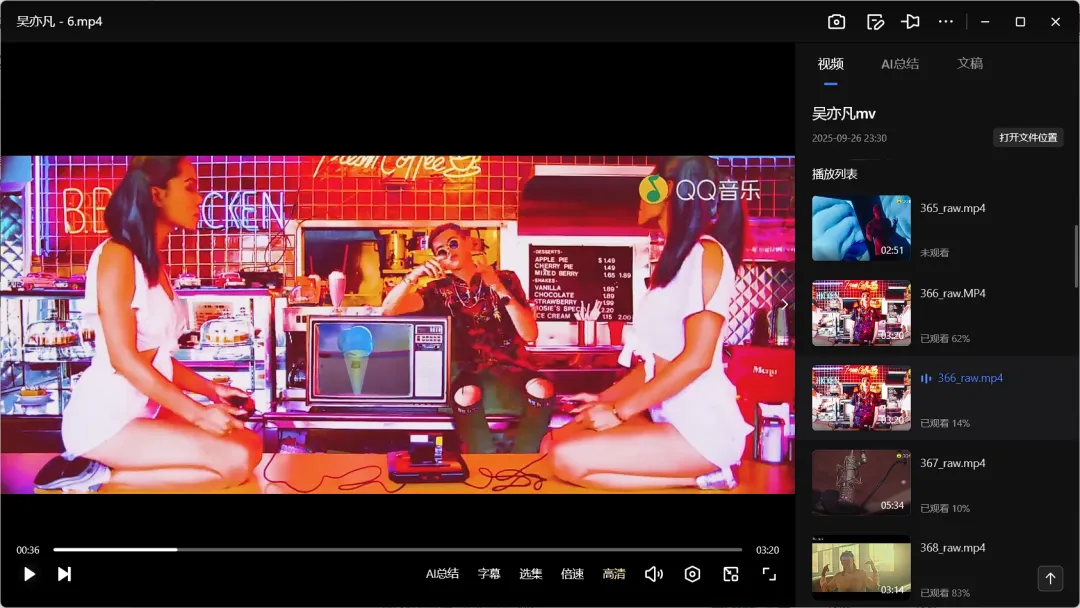The height and width of the screenshot is (608, 1080).
Task: Click the 已观看 14% status label
Action: tap(945, 423)
